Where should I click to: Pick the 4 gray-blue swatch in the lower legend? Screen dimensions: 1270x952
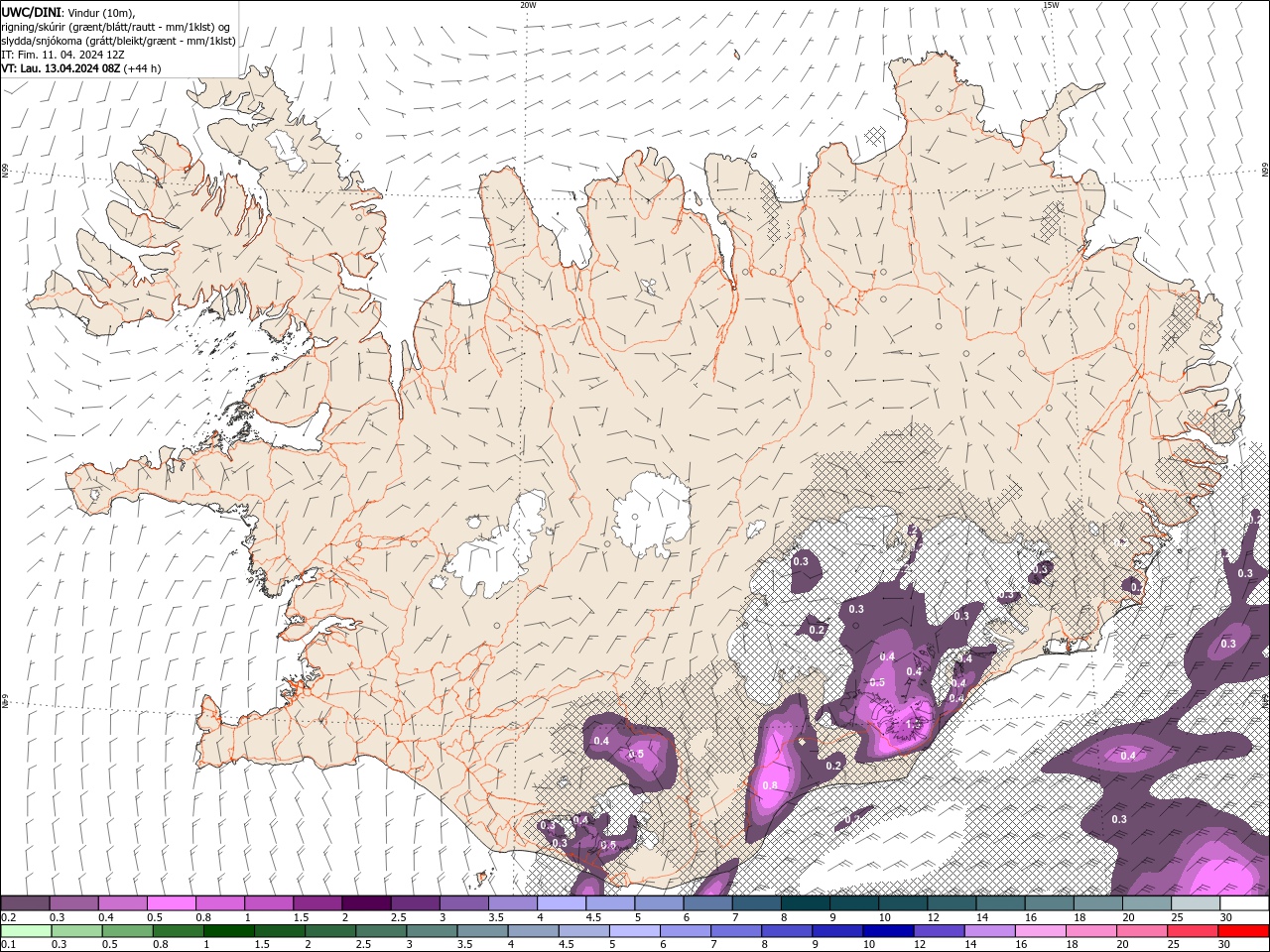pos(532,931)
